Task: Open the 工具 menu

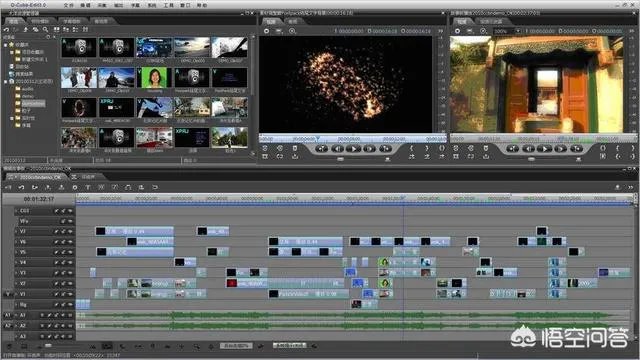Action: point(169,5)
